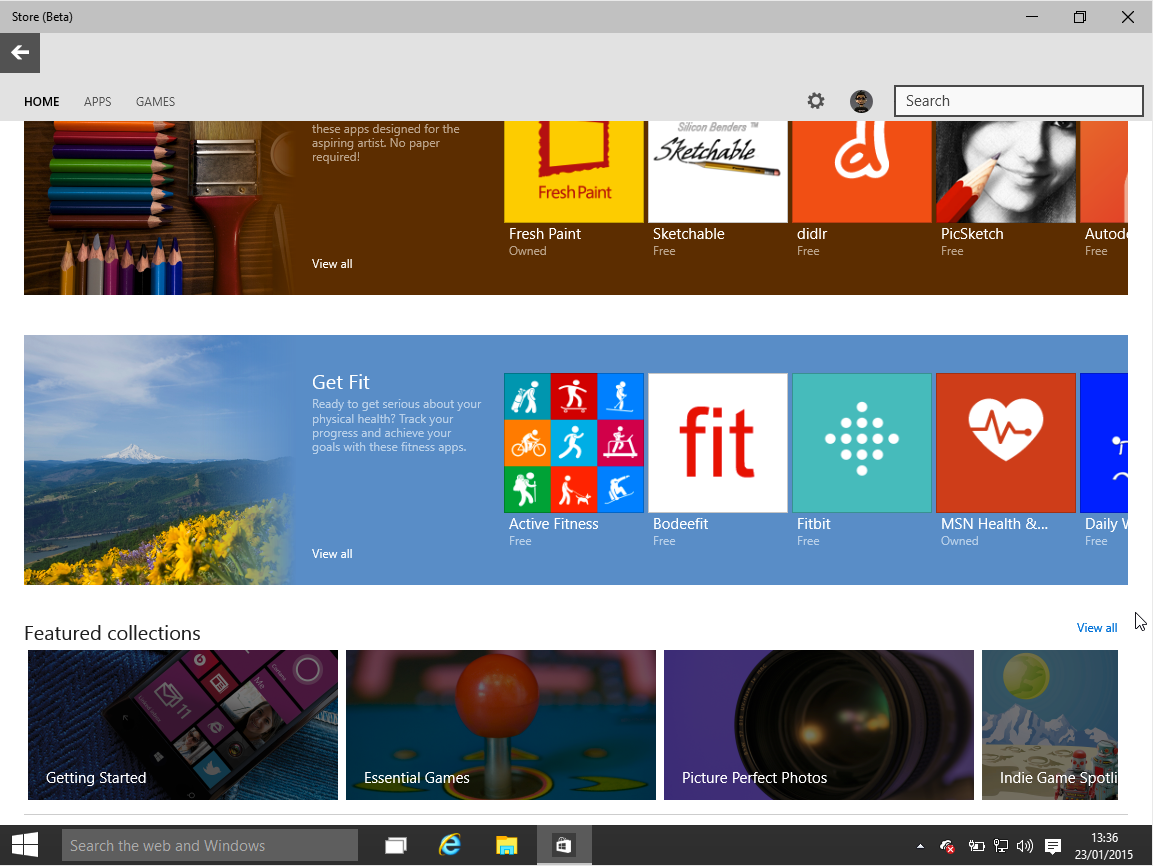Viewport: 1153px width, 866px height.
Task: Open the Active Fitness app tile
Action: (573, 443)
